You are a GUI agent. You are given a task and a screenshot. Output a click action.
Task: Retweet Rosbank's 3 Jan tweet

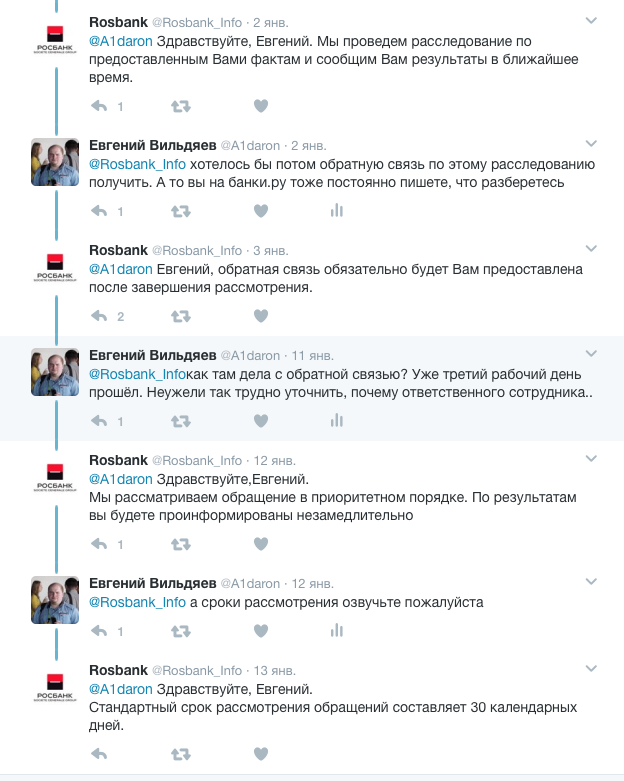(x=181, y=316)
